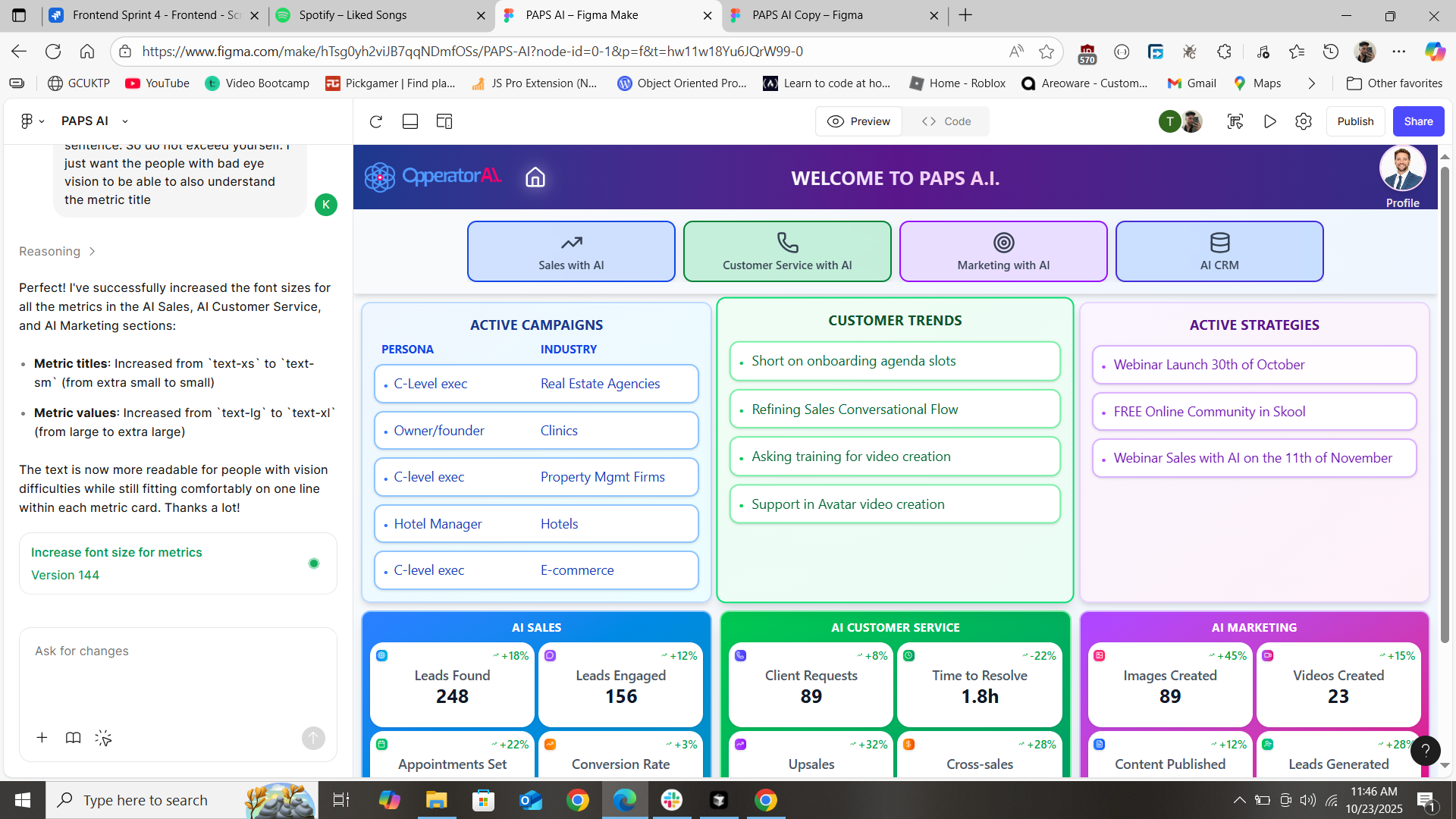Click the refresh preview icon
This screenshot has width=1456, height=819.
[375, 121]
